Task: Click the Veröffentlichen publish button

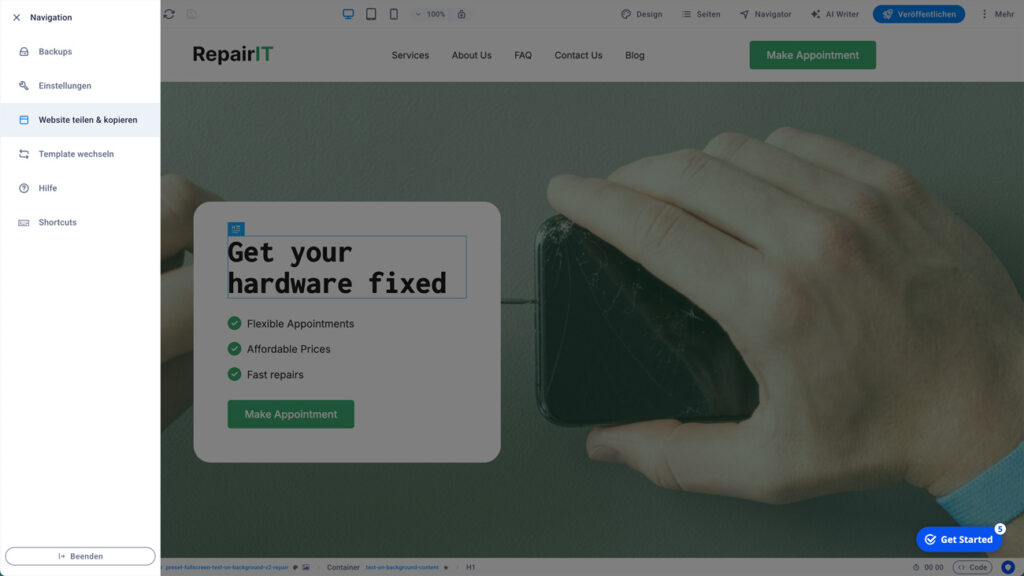Action: pos(918,14)
